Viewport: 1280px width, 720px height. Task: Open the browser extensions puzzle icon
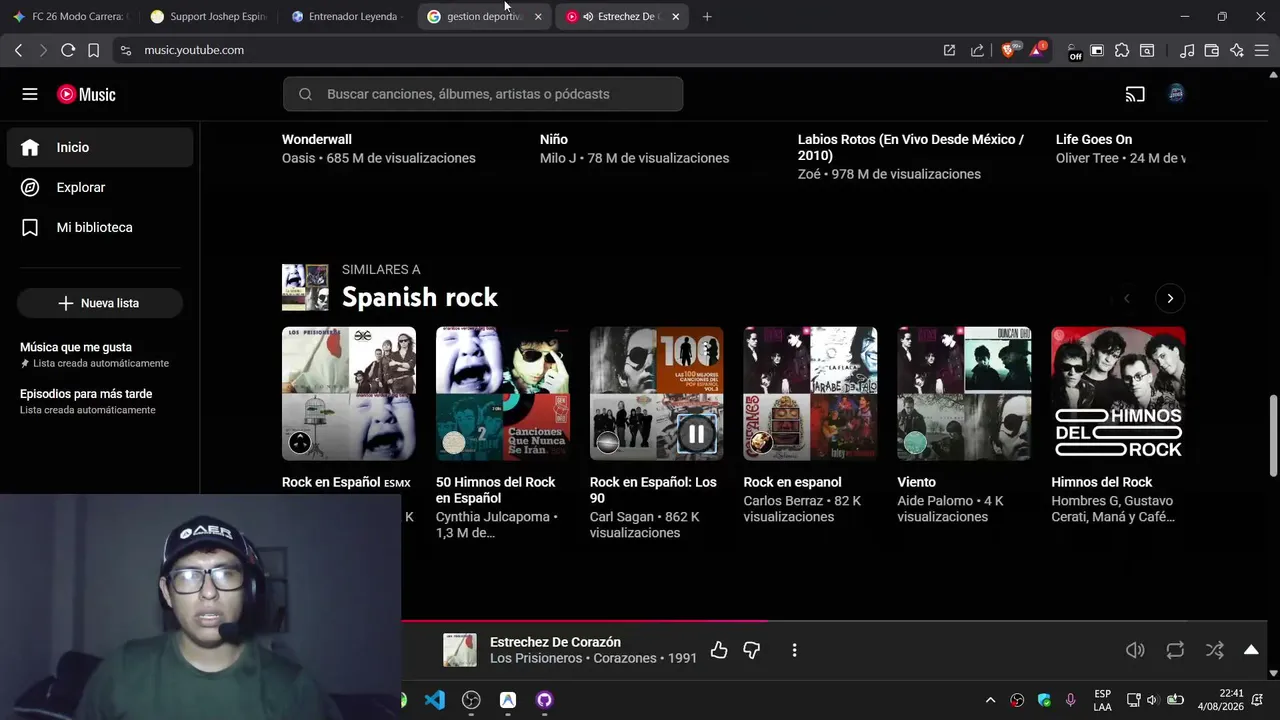pyautogui.click(x=1122, y=50)
